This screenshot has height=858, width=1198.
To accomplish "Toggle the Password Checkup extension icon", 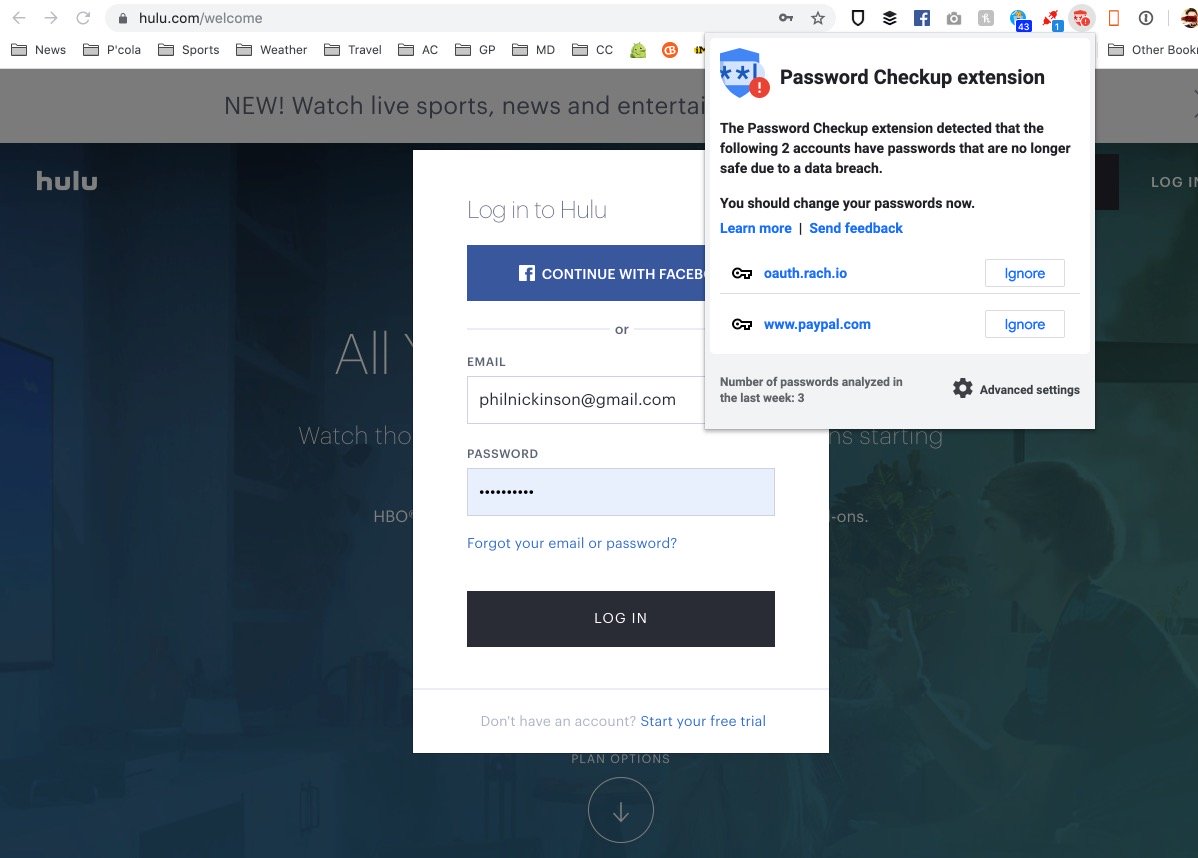I will tap(1081, 18).
